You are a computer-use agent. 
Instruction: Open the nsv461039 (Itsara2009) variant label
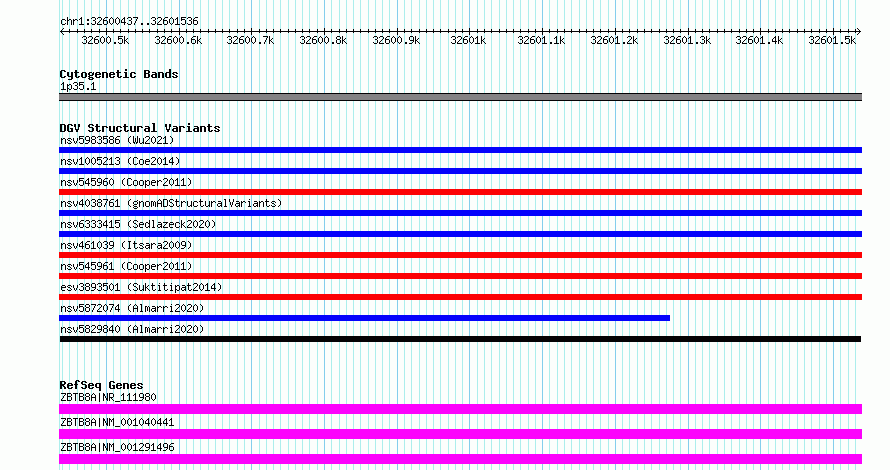point(126,245)
